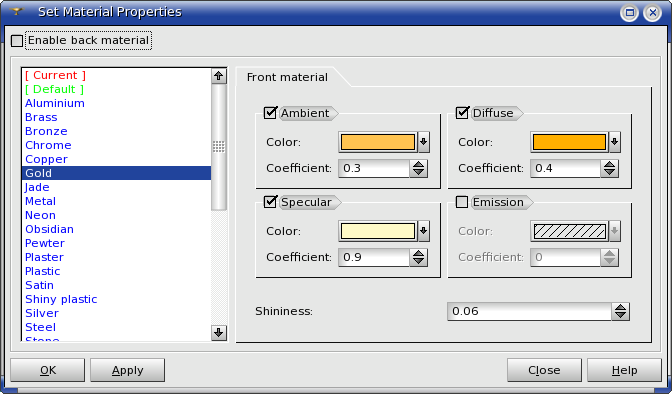672x394 pixels.
Task: Open the Ambient color dropdown arrow
Action: pos(423,142)
